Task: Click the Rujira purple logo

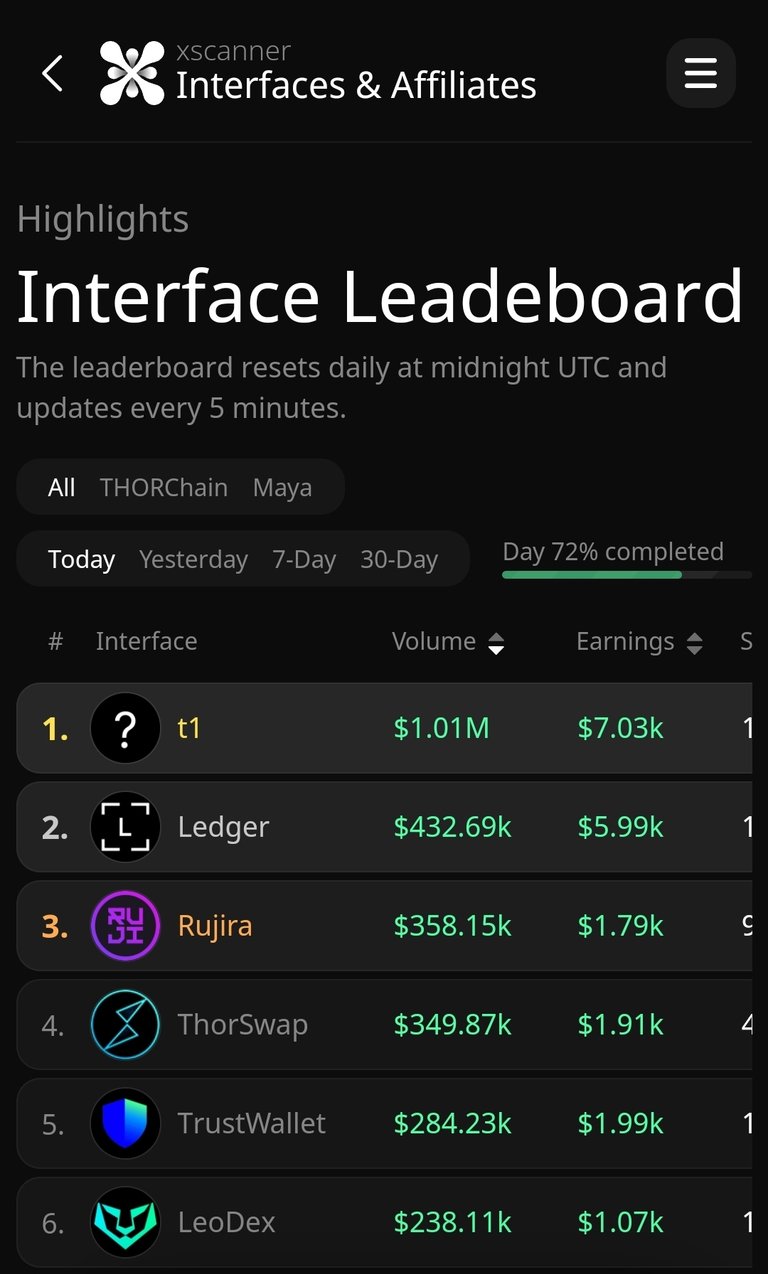Action: [x=125, y=926]
